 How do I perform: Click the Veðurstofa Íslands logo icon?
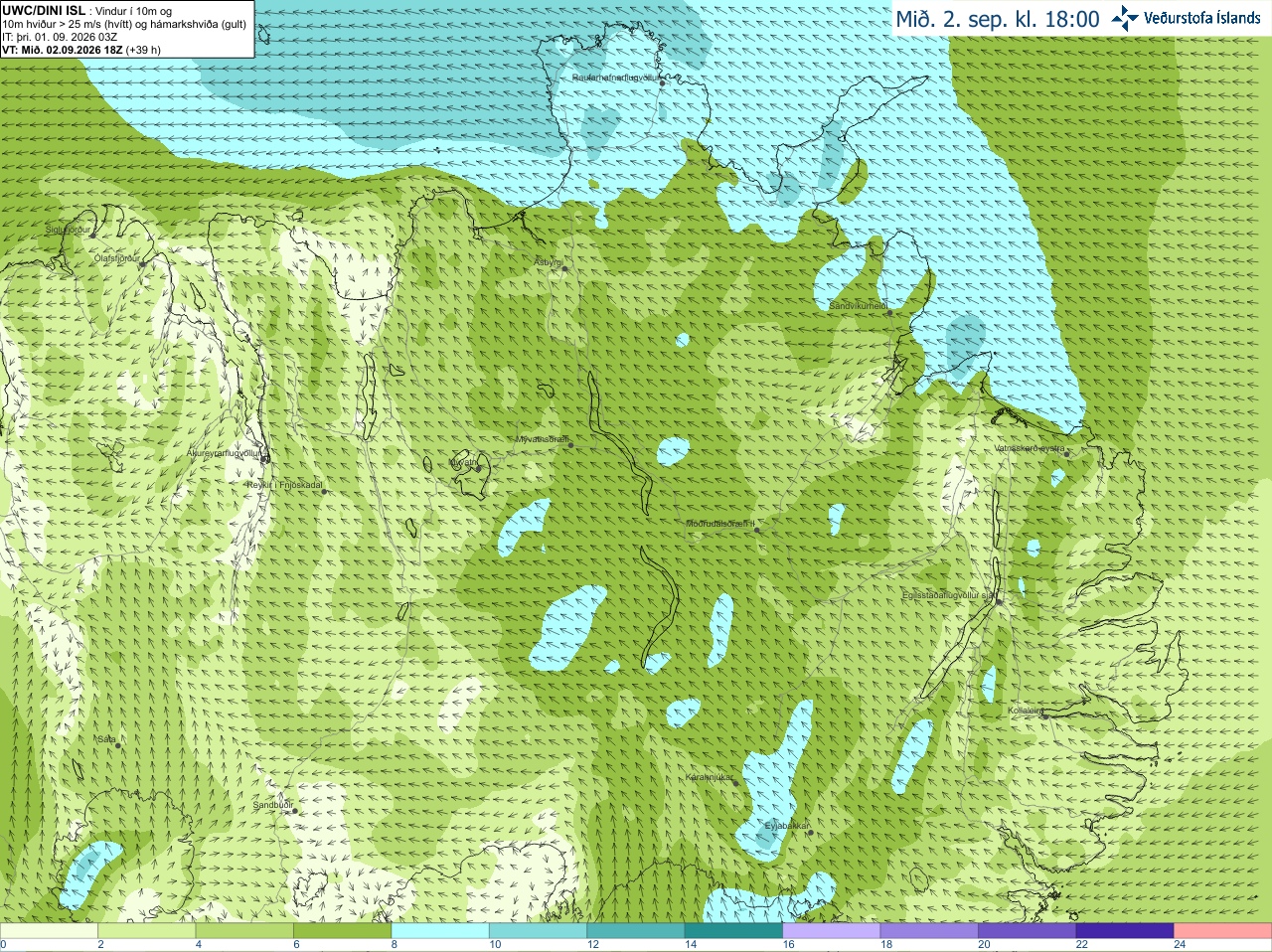(1125, 18)
